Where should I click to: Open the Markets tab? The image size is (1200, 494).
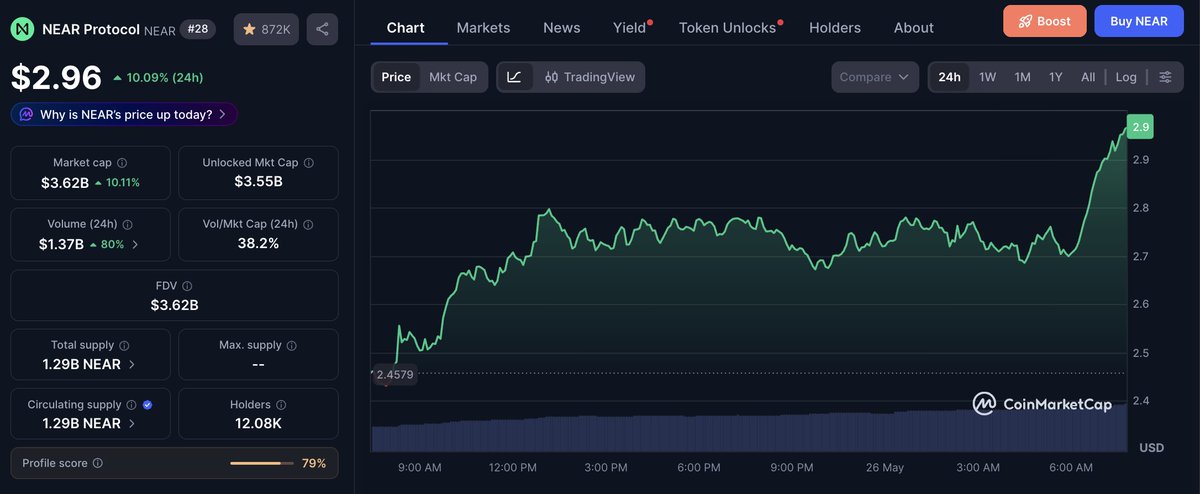(483, 27)
